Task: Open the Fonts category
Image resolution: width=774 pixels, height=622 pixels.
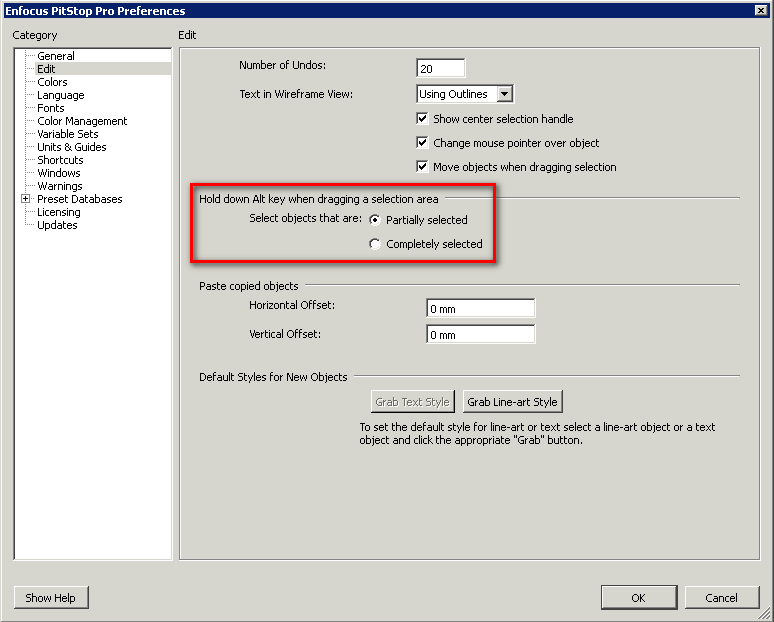Action: [50, 108]
